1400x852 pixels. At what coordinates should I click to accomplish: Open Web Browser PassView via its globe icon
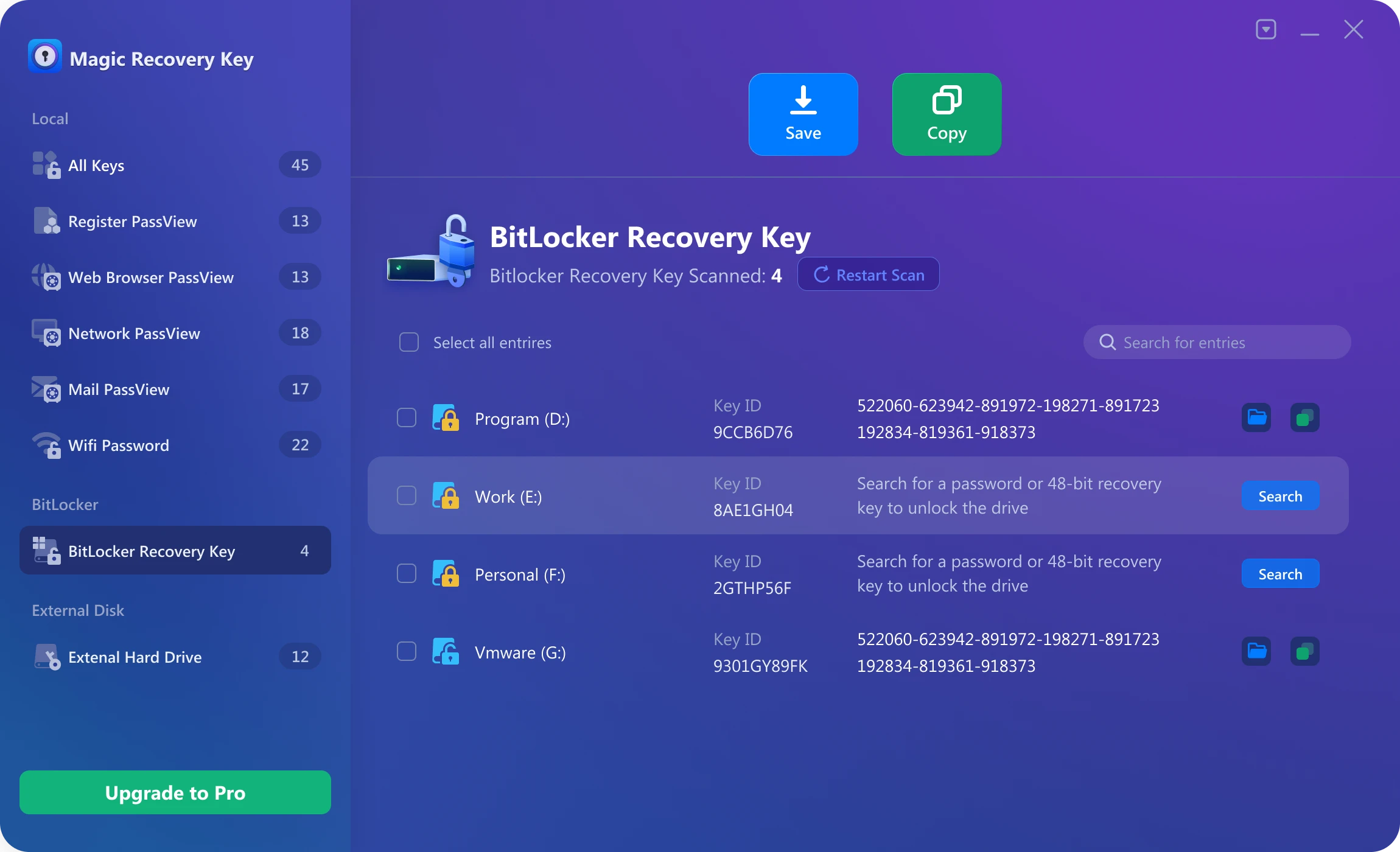point(46,277)
